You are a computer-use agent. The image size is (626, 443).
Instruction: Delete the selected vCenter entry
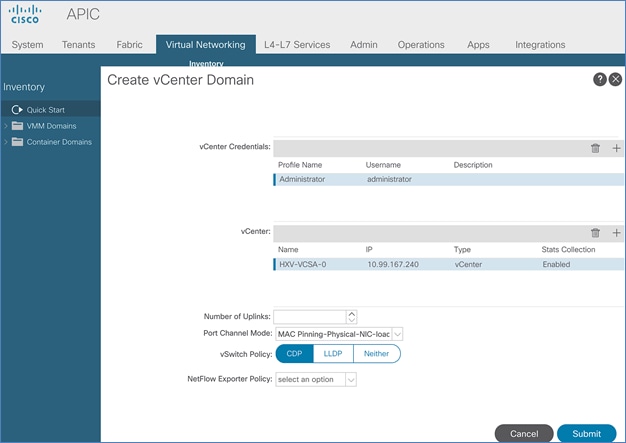tap(596, 233)
